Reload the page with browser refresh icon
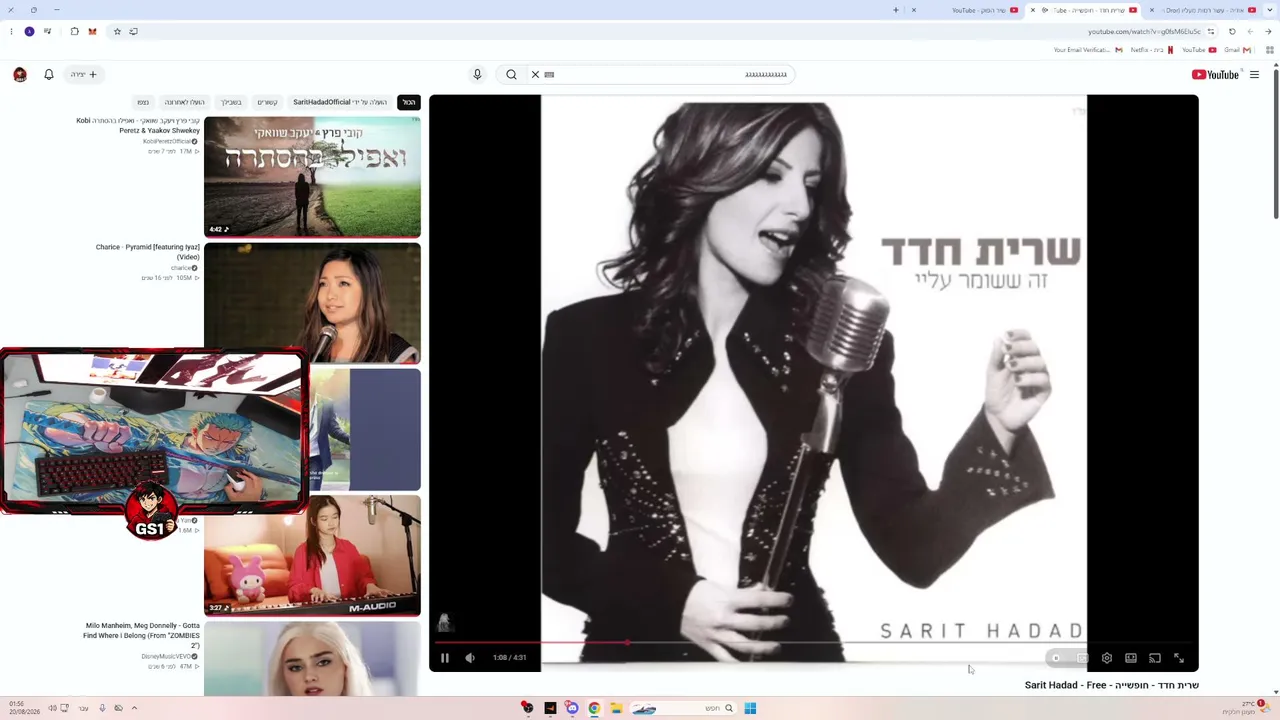 pos(1232,31)
